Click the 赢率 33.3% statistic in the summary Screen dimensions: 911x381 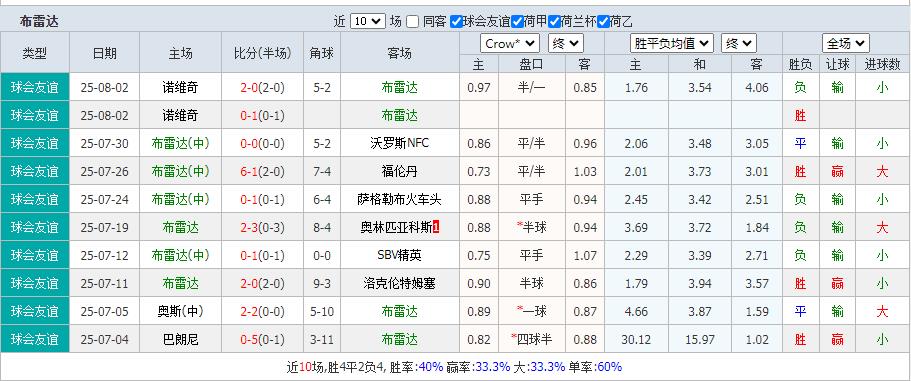pos(478,367)
